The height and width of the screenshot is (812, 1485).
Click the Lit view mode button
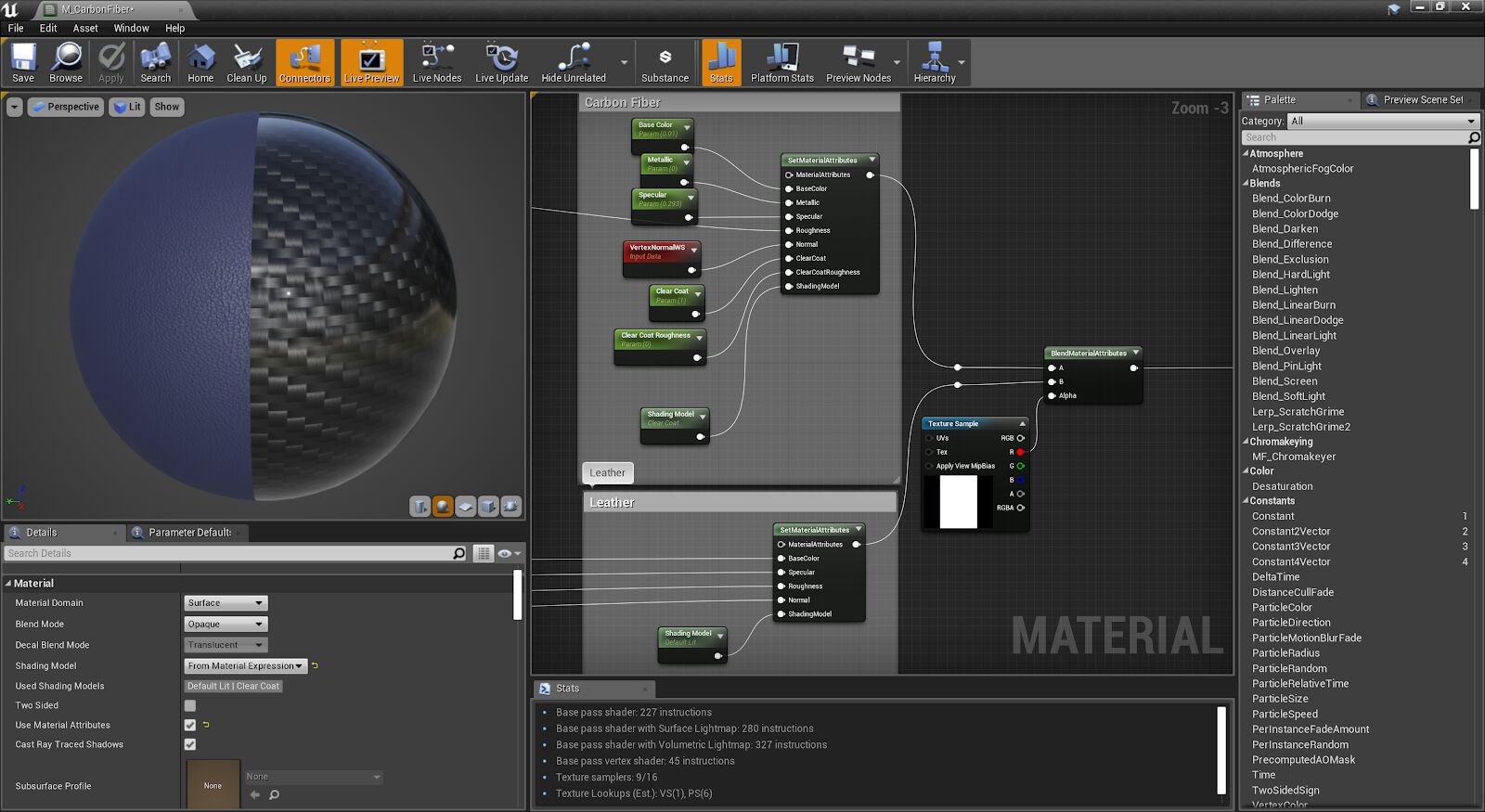127,107
